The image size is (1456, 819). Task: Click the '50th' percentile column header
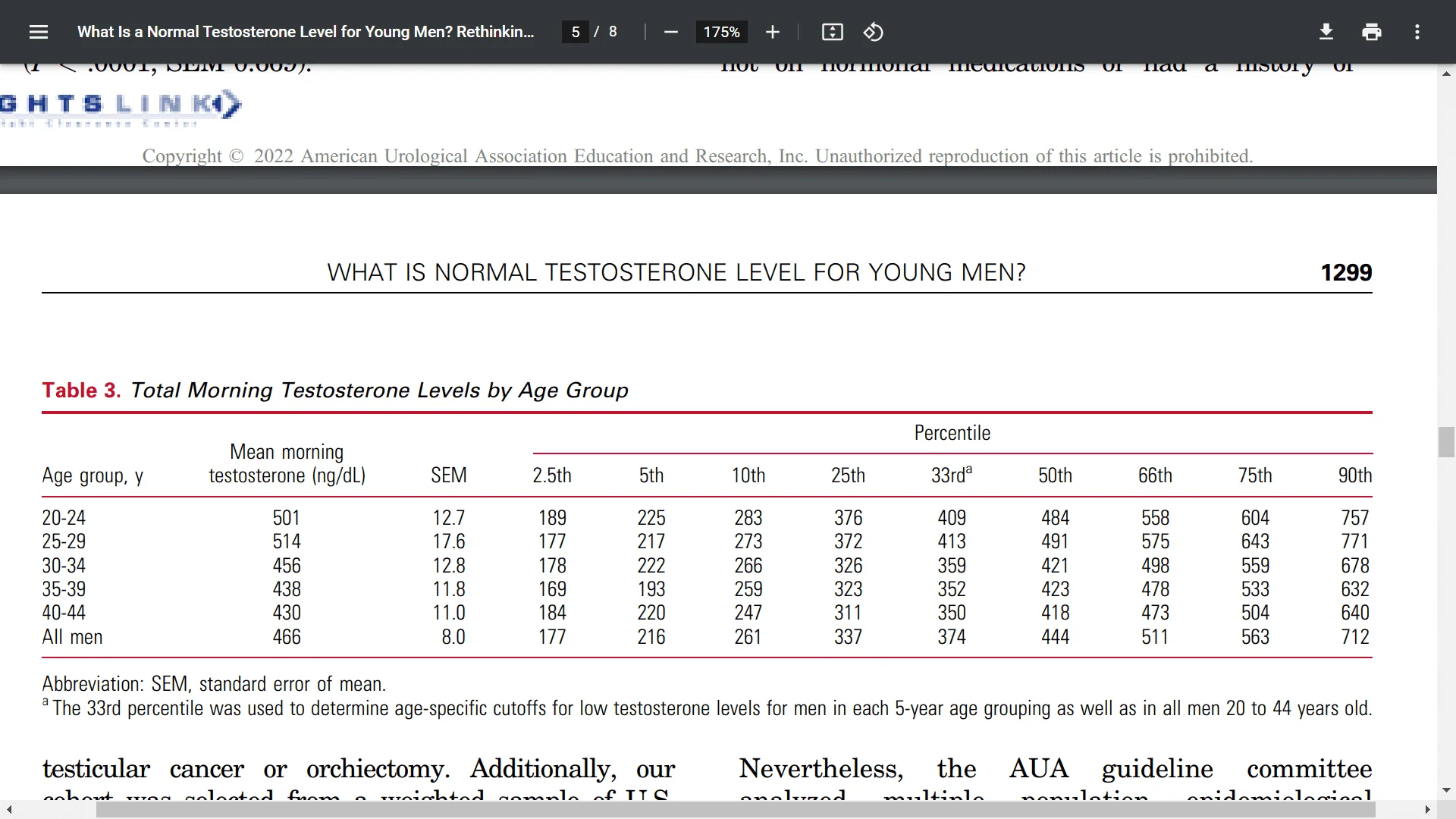pos(1055,475)
